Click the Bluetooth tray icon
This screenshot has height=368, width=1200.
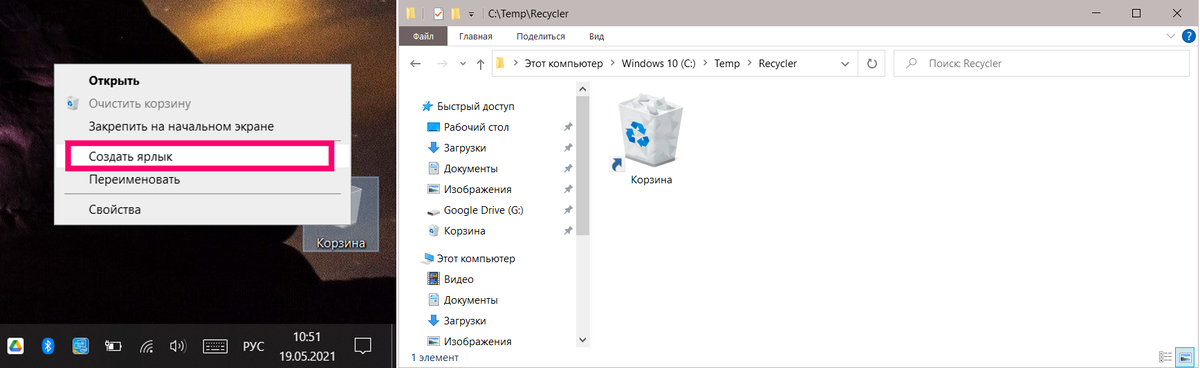[47, 346]
